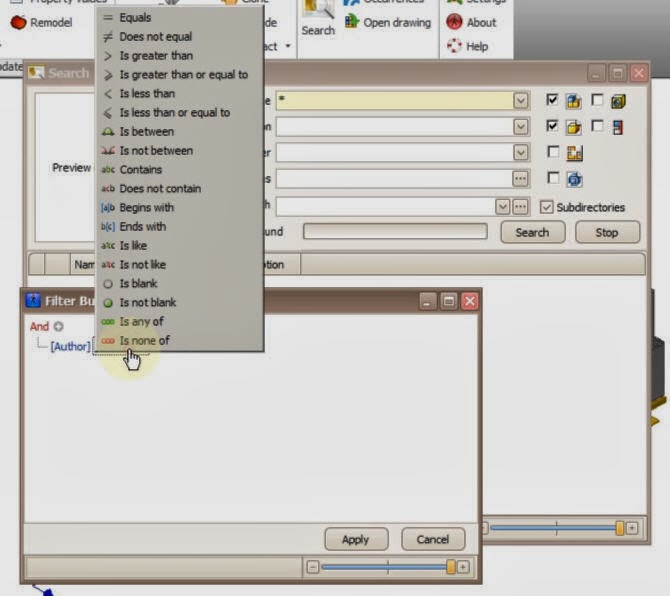Click Filter Builder zoom plus button
The image size is (670, 596).
tap(463, 567)
